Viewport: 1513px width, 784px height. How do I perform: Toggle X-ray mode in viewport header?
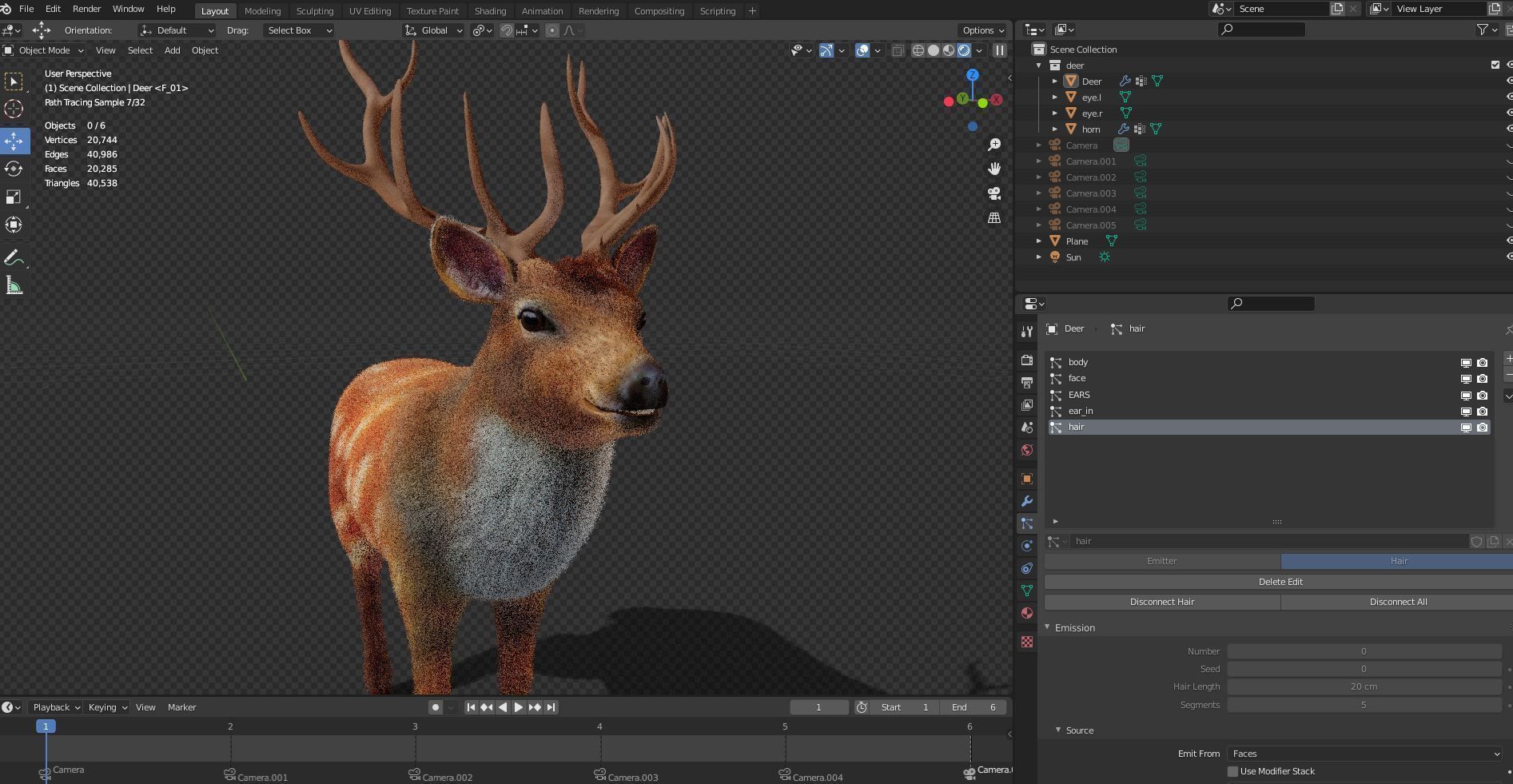pyautogui.click(x=898, y=50)
